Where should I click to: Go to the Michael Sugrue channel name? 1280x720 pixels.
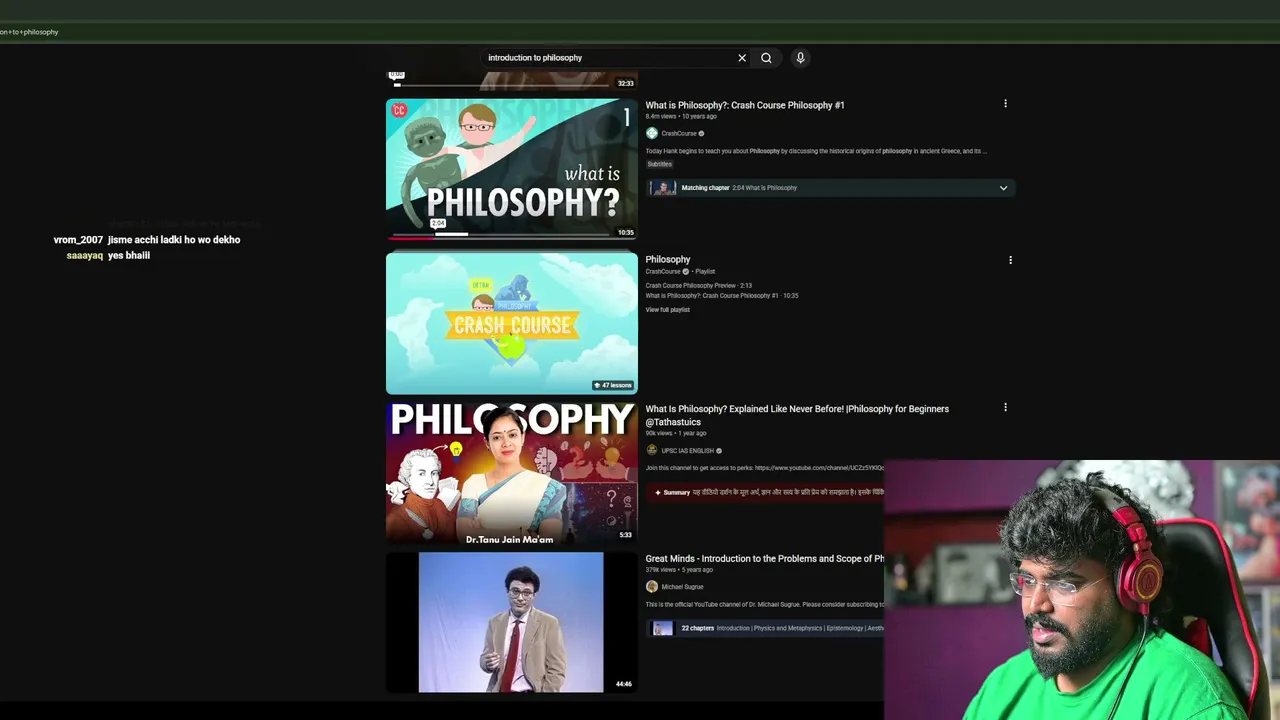pos(682,587)
